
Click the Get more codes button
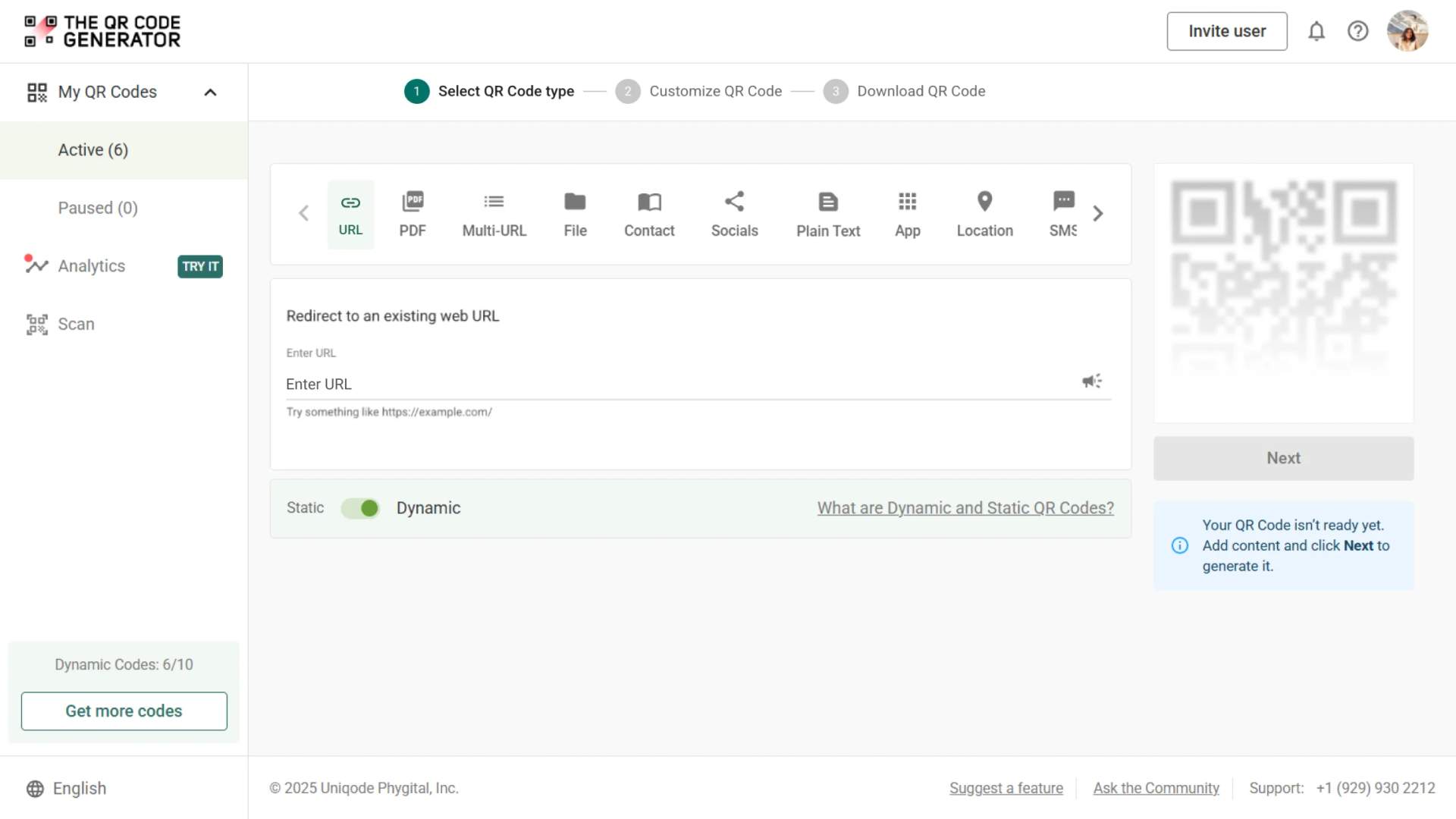click(x=124, y=711)
